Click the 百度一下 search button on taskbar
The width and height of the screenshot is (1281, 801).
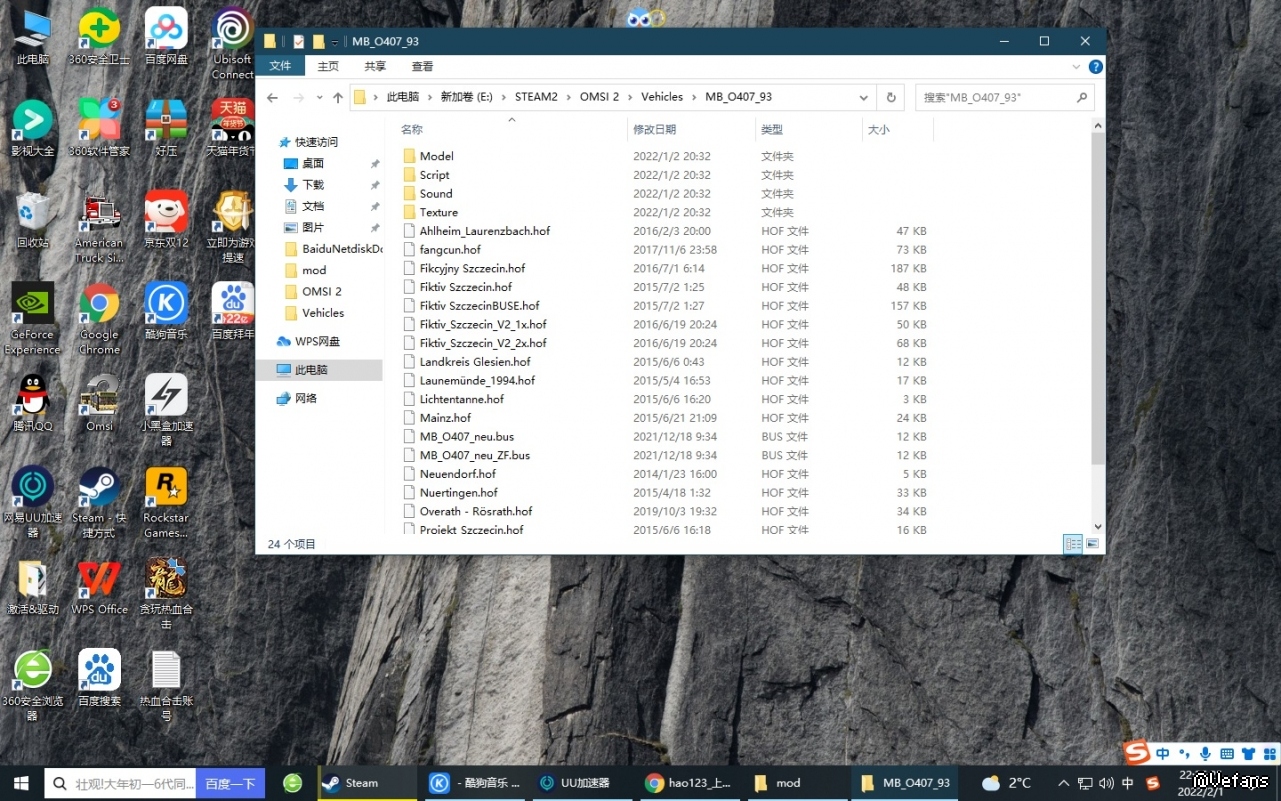click(230, 784)
